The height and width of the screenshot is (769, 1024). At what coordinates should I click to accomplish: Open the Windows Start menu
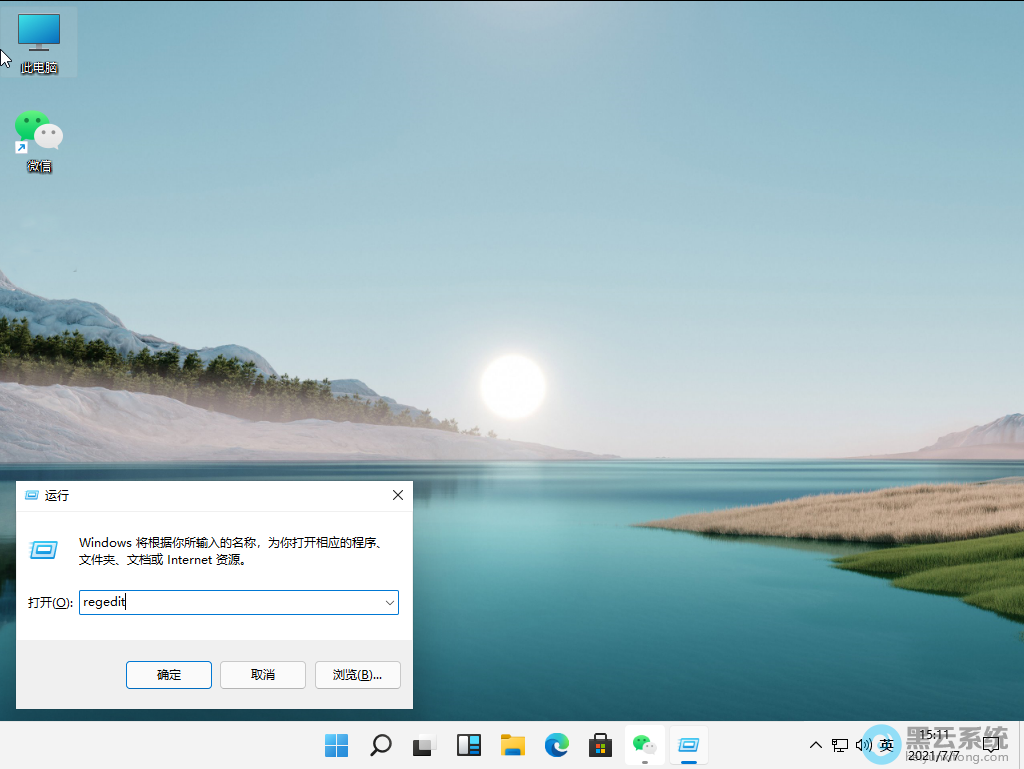coord(337,745)
